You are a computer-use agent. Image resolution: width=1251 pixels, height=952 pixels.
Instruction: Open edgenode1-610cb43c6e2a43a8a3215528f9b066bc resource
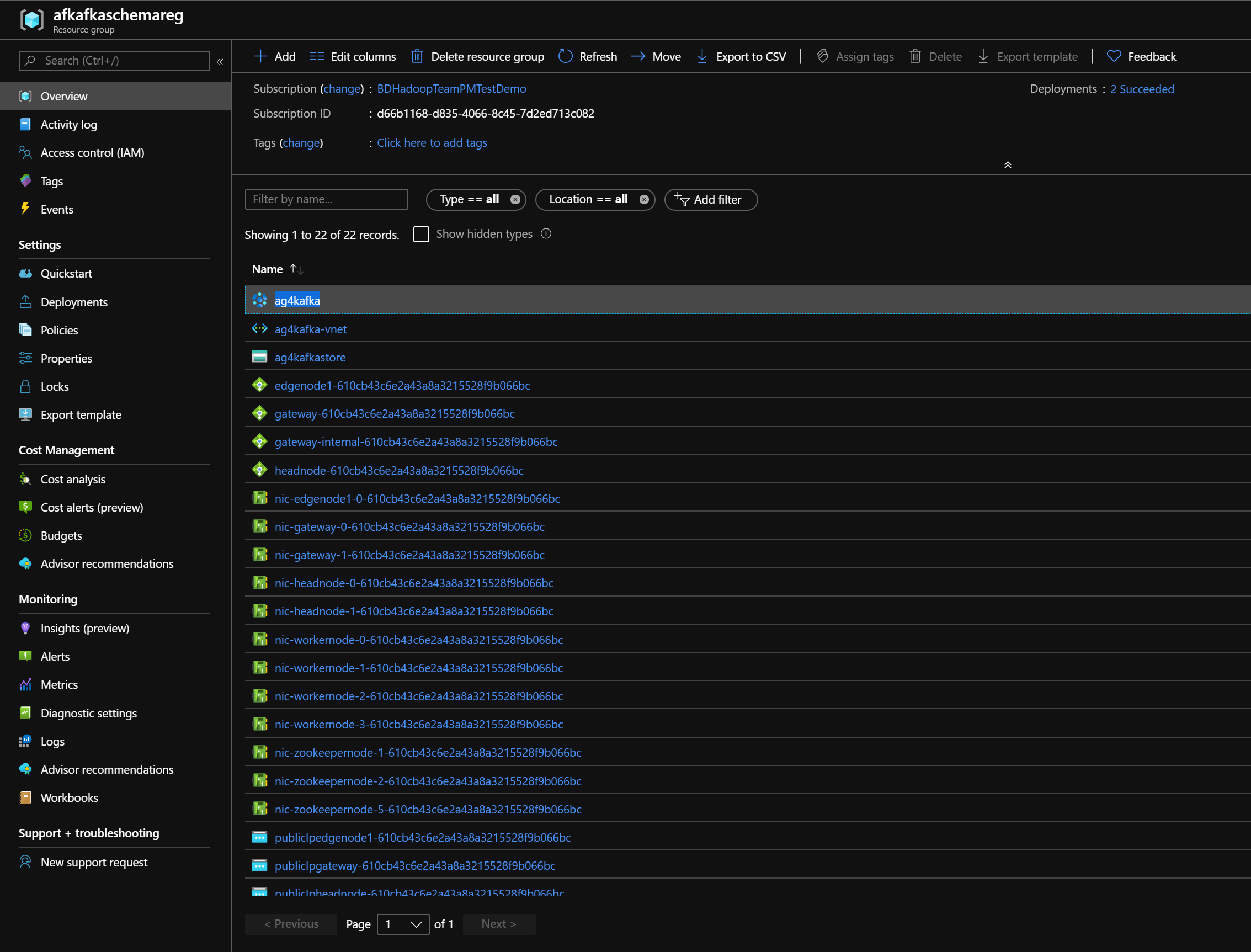point(402,385)
